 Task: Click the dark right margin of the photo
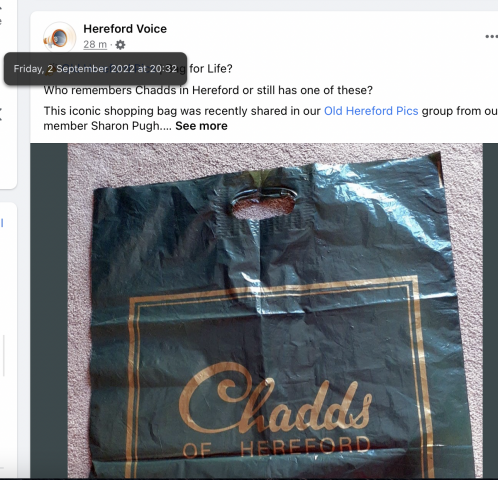pos(490,311)
